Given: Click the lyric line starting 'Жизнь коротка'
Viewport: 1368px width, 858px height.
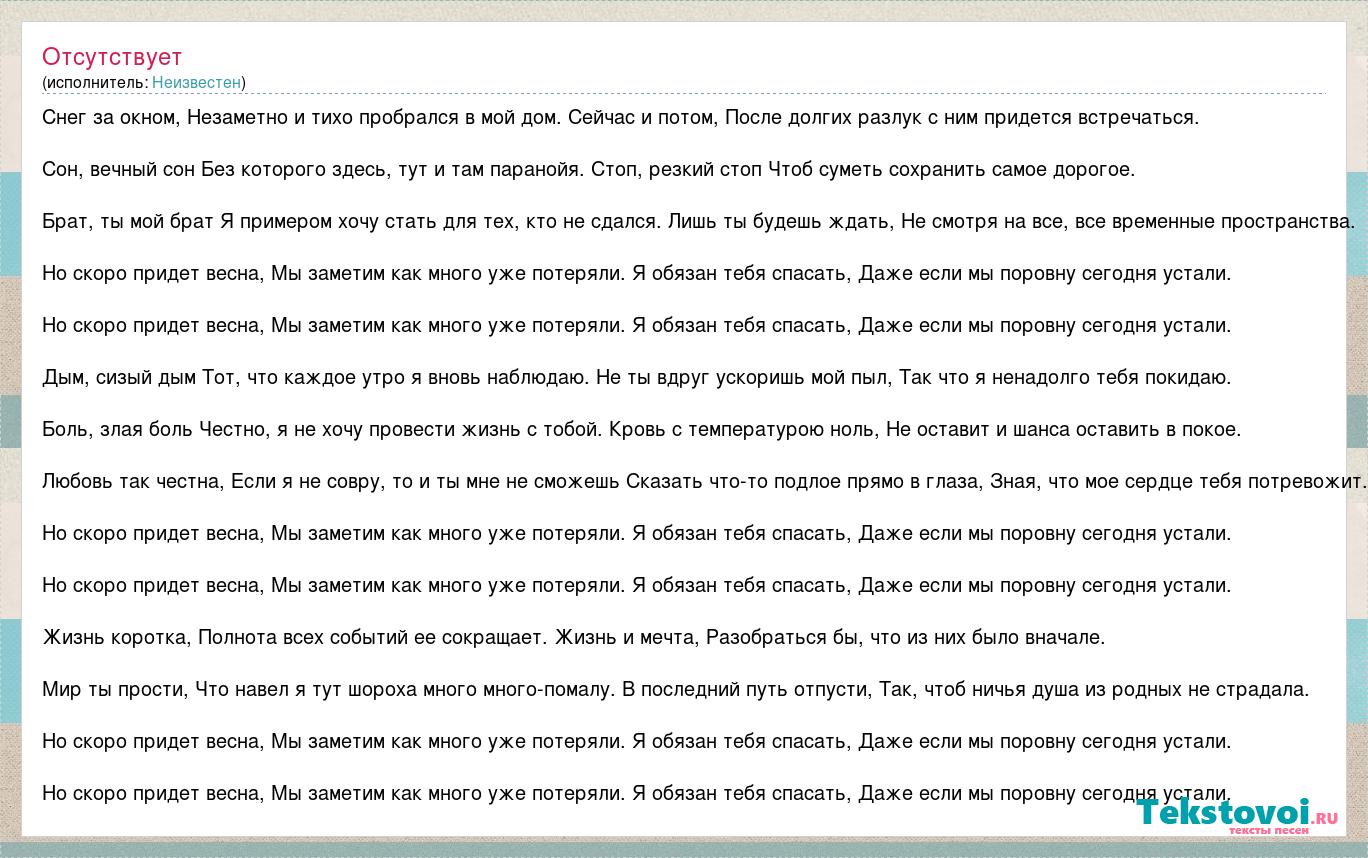Looking at the screenshot, I should point(574,637).
